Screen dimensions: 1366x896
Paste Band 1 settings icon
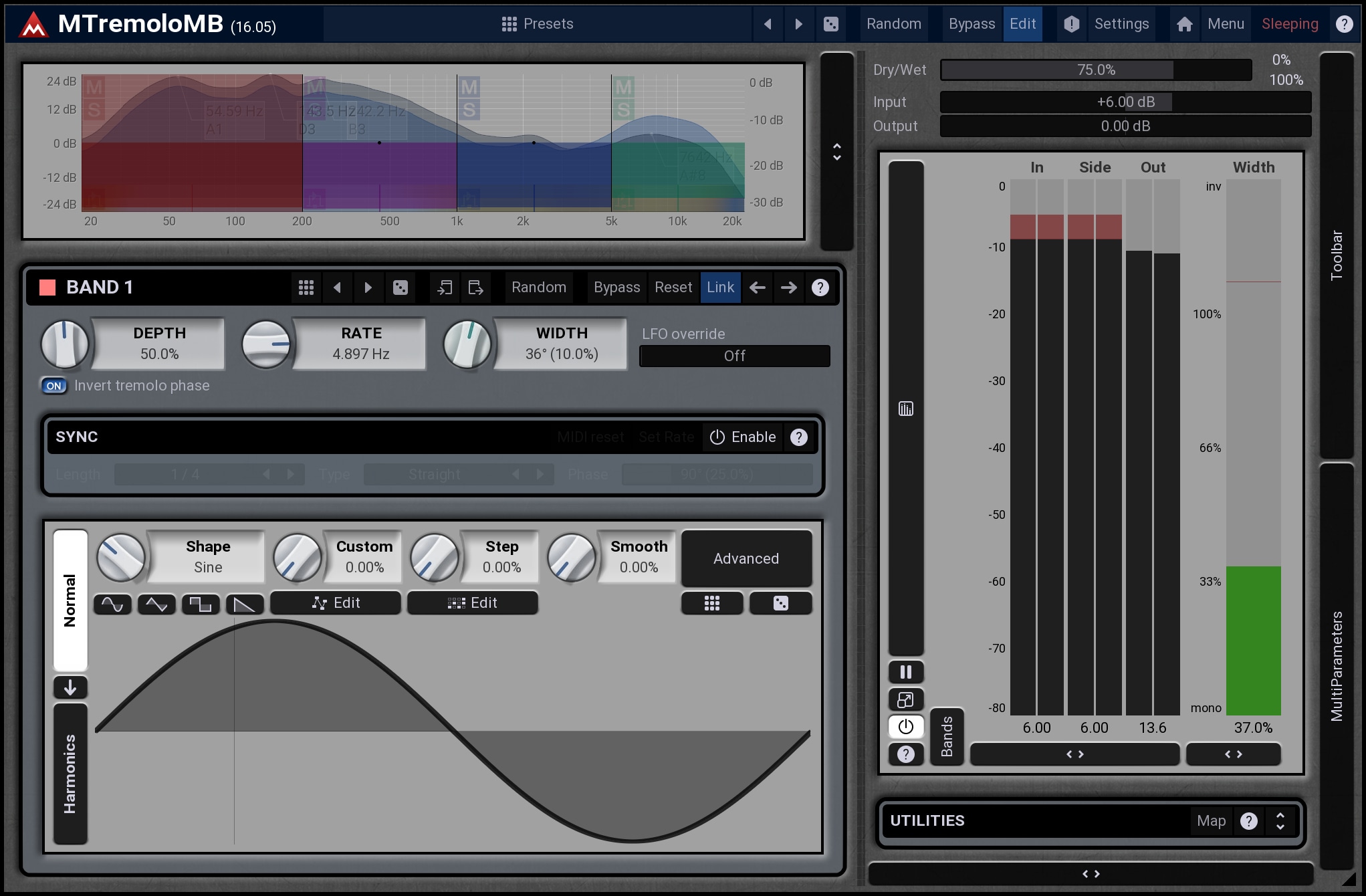(x=475, y=288)
